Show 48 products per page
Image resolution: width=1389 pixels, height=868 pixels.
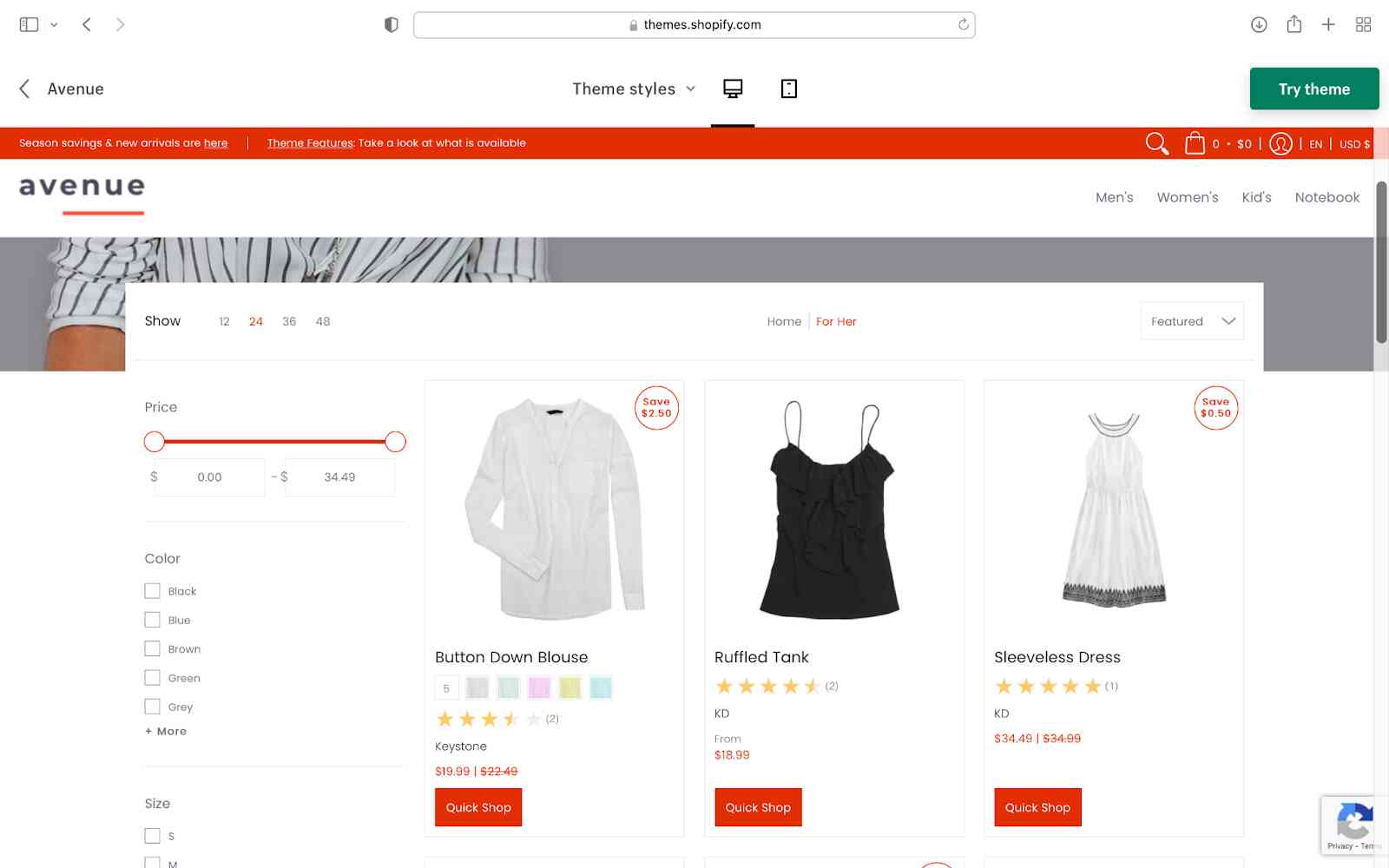(x=323, y=321)
